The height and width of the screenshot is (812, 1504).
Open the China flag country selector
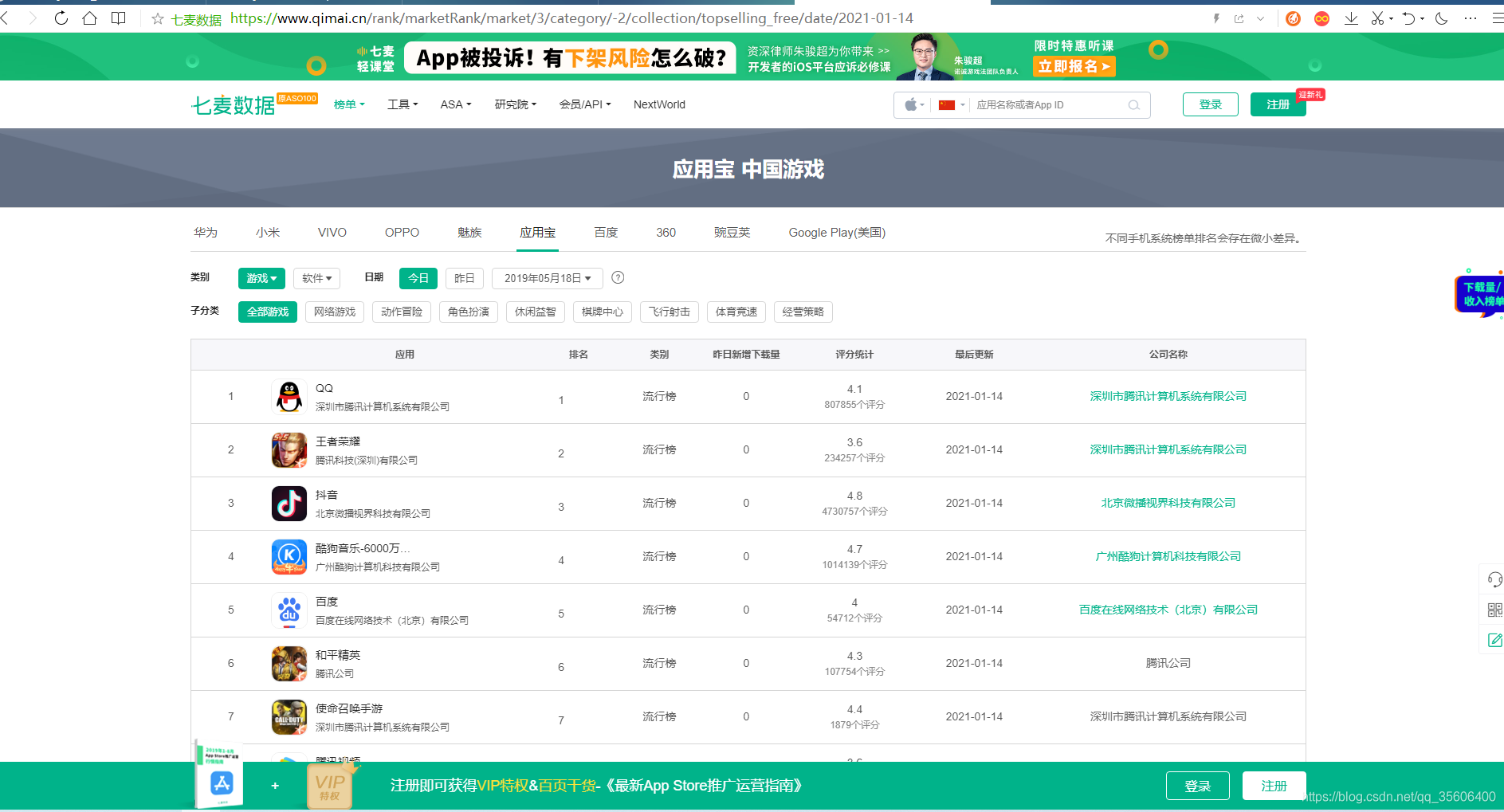pyautogui.click(x=952, y=105)
